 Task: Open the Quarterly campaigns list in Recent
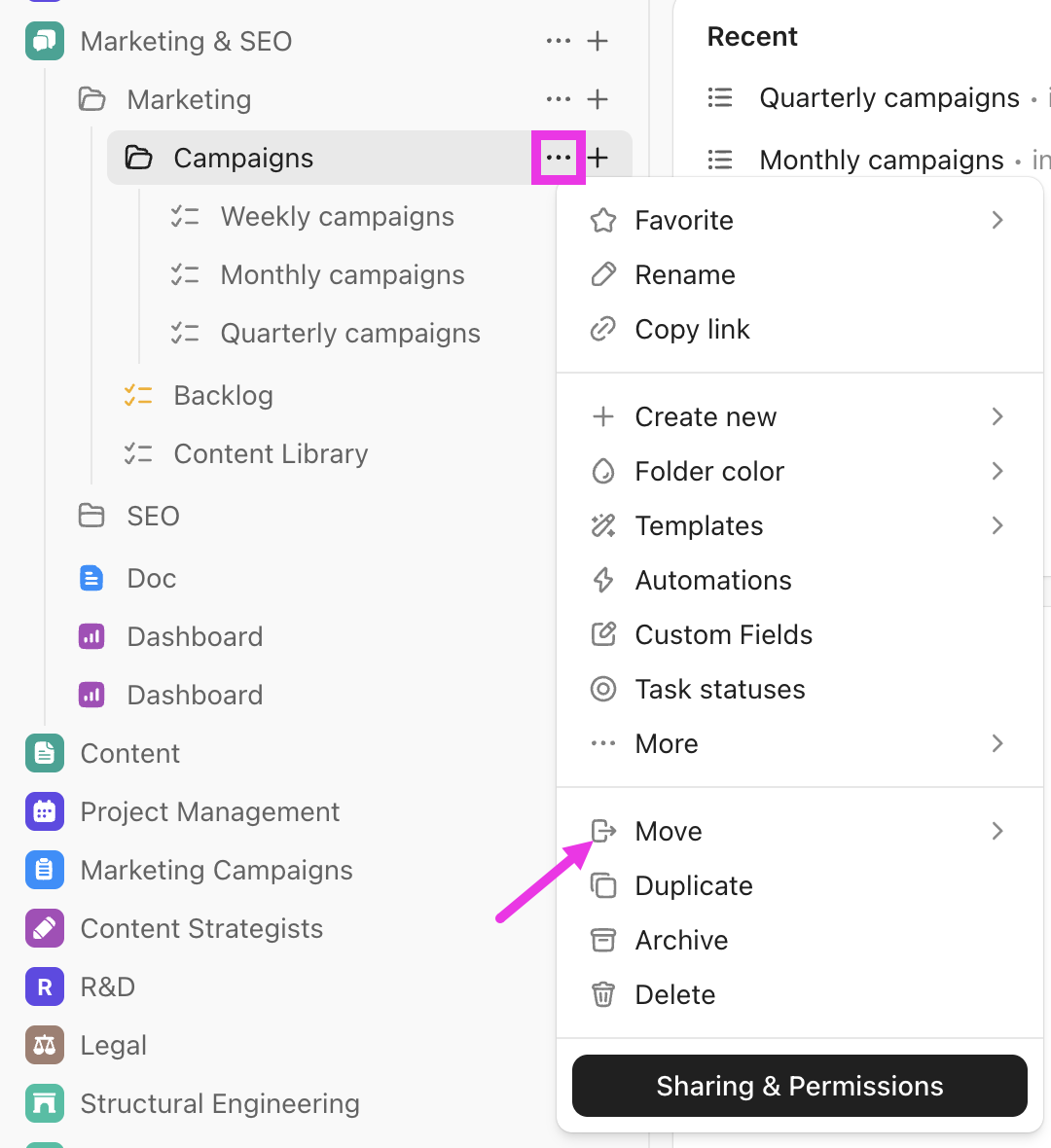coord(888,97)
